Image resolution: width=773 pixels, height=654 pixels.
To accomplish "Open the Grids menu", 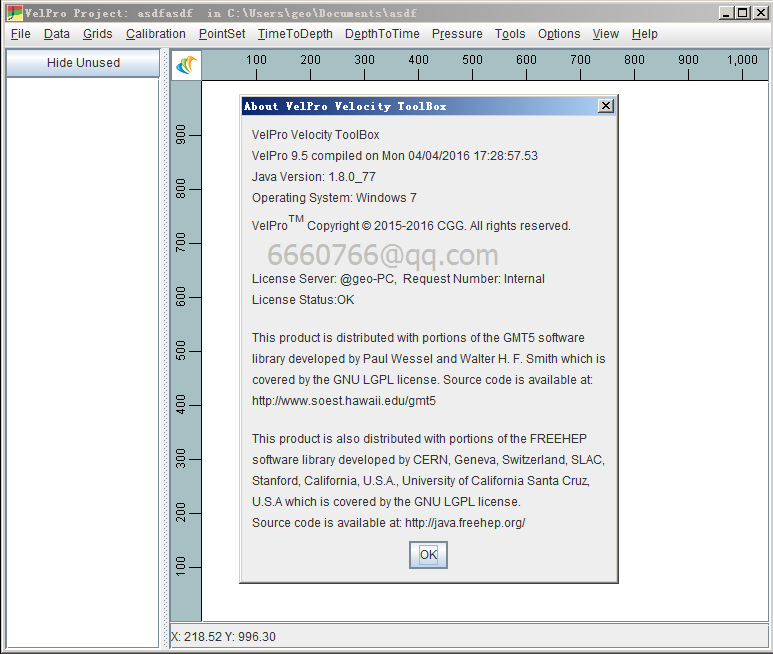I will tap(98, 34).
